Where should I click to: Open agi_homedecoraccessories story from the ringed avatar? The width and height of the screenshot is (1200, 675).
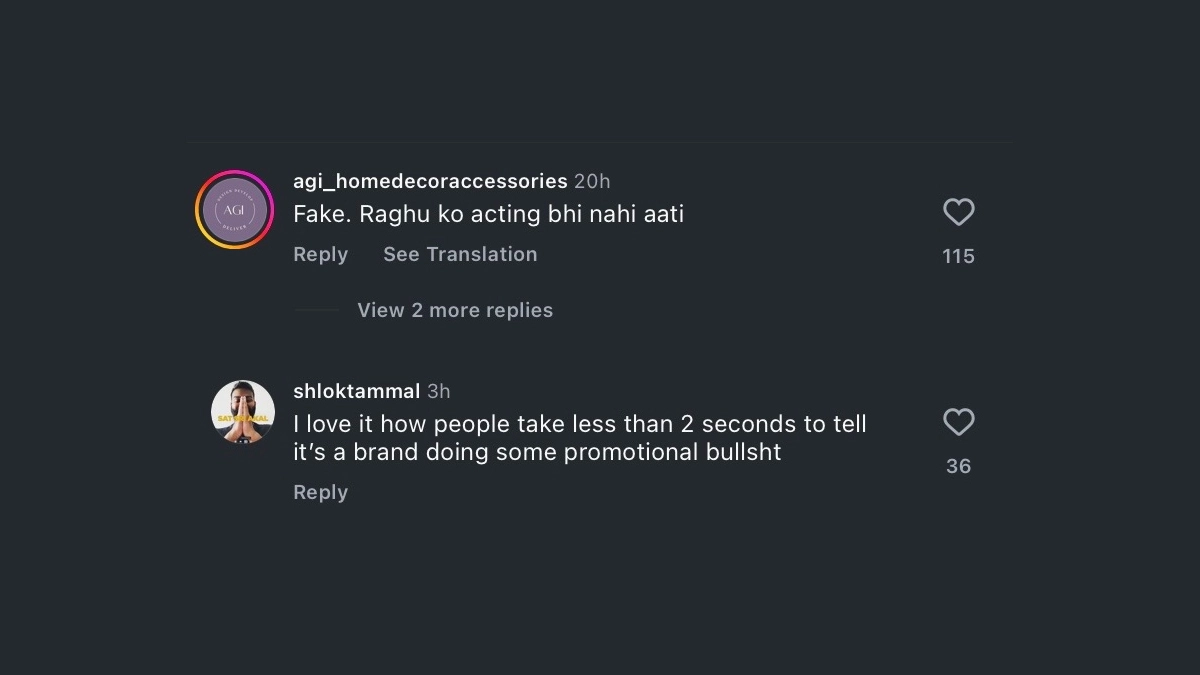(234, 210)
